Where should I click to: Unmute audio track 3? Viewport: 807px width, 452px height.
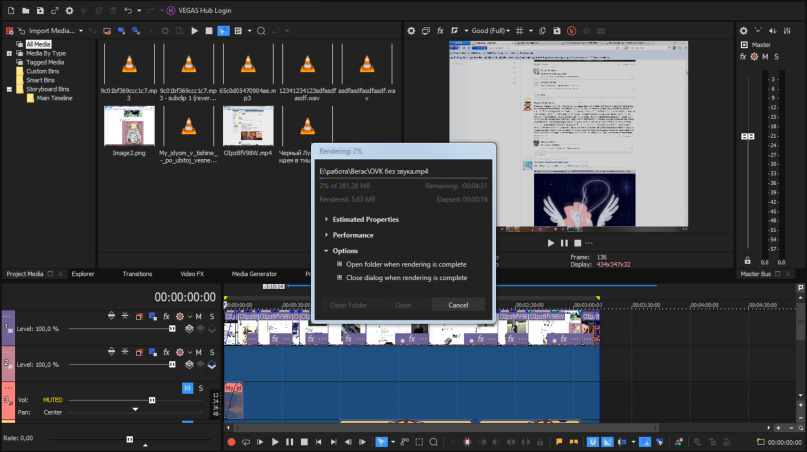(187, 388)
